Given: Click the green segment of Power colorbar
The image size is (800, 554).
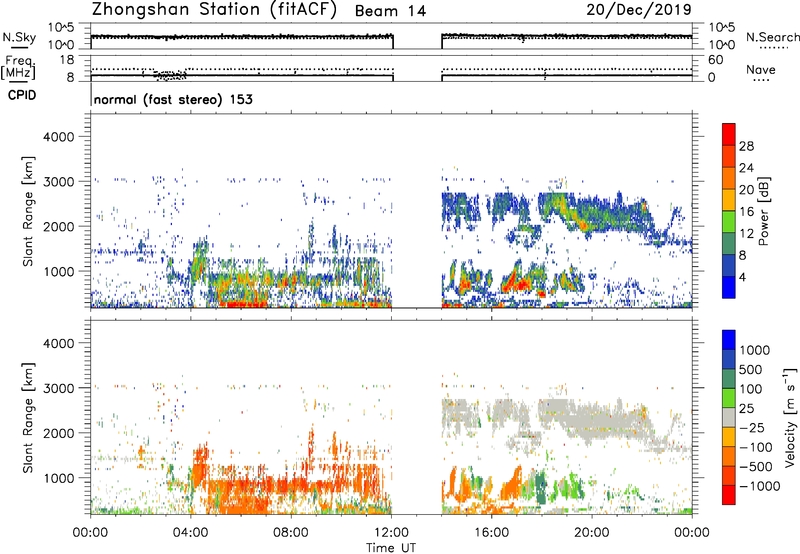Looking at the screenshot, I should (729, 221).
